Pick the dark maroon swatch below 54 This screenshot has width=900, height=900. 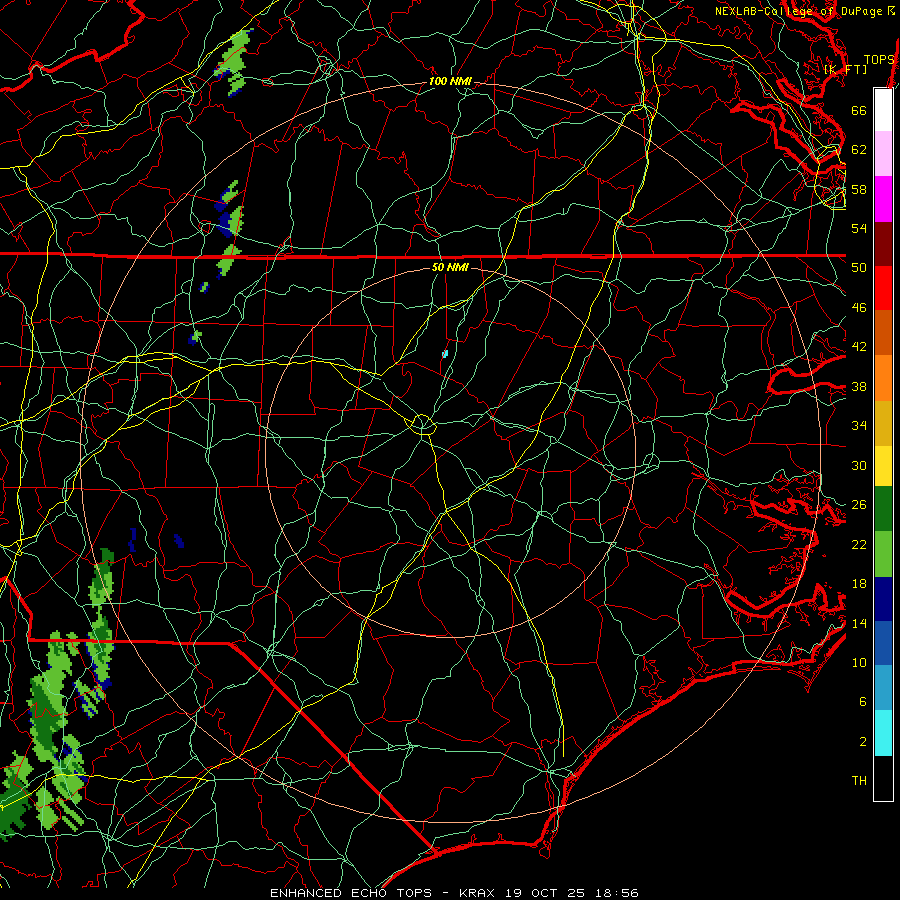point(883,243)
